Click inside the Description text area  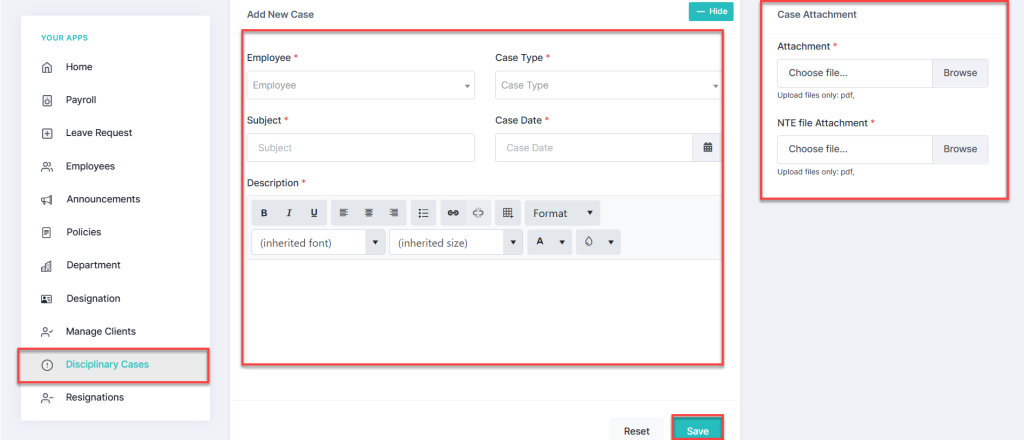(x=484, y=311)
